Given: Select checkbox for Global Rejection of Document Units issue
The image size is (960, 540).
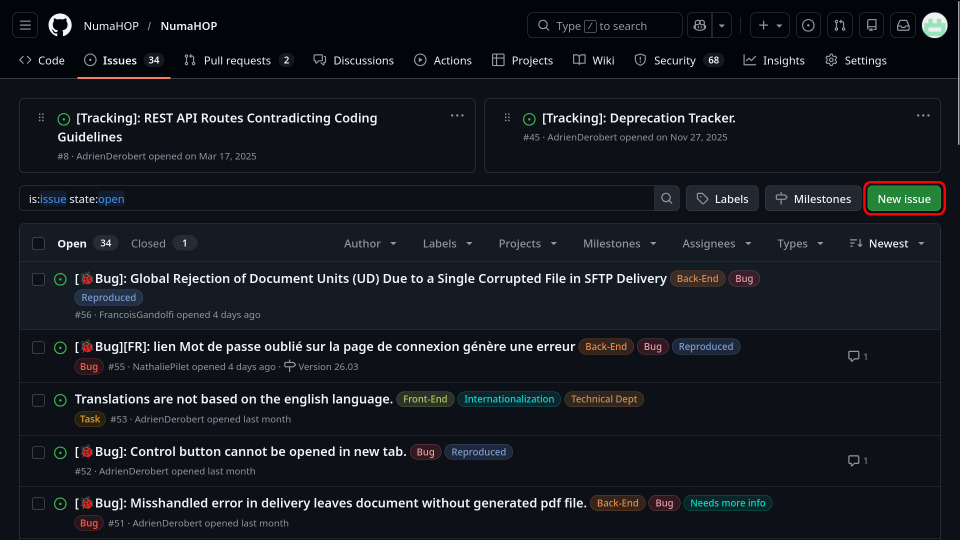Looking at the screenshot, I should [x=38, y=279].
